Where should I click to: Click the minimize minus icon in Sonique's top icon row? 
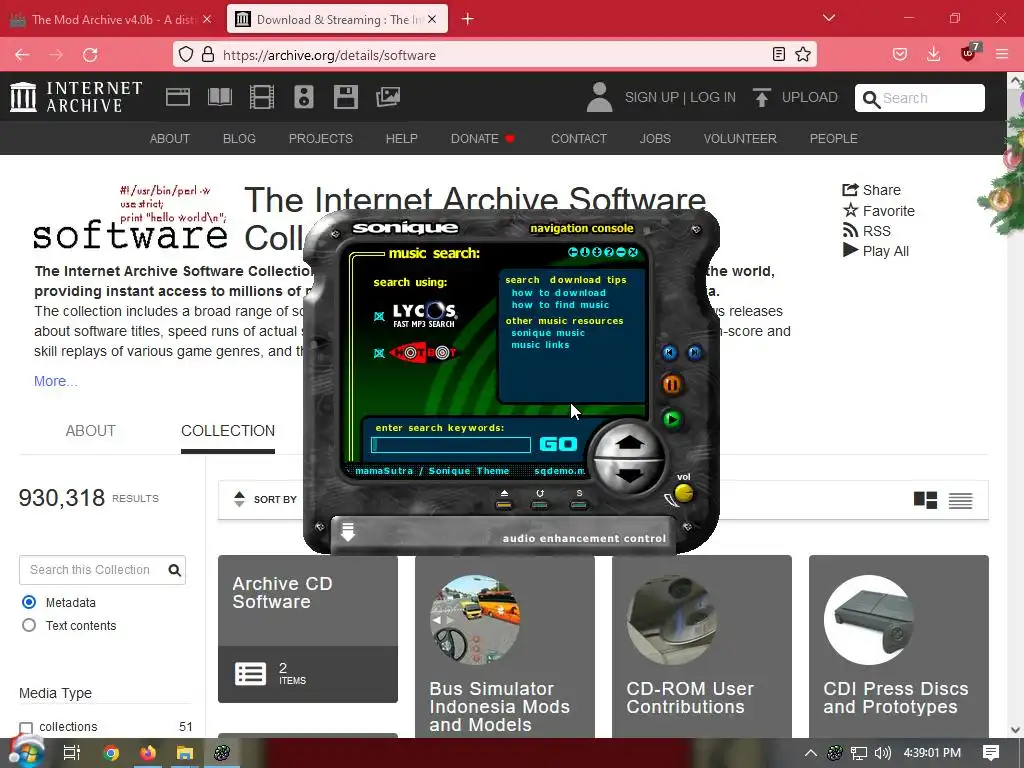pyautogui.click(x=621, y=252)
